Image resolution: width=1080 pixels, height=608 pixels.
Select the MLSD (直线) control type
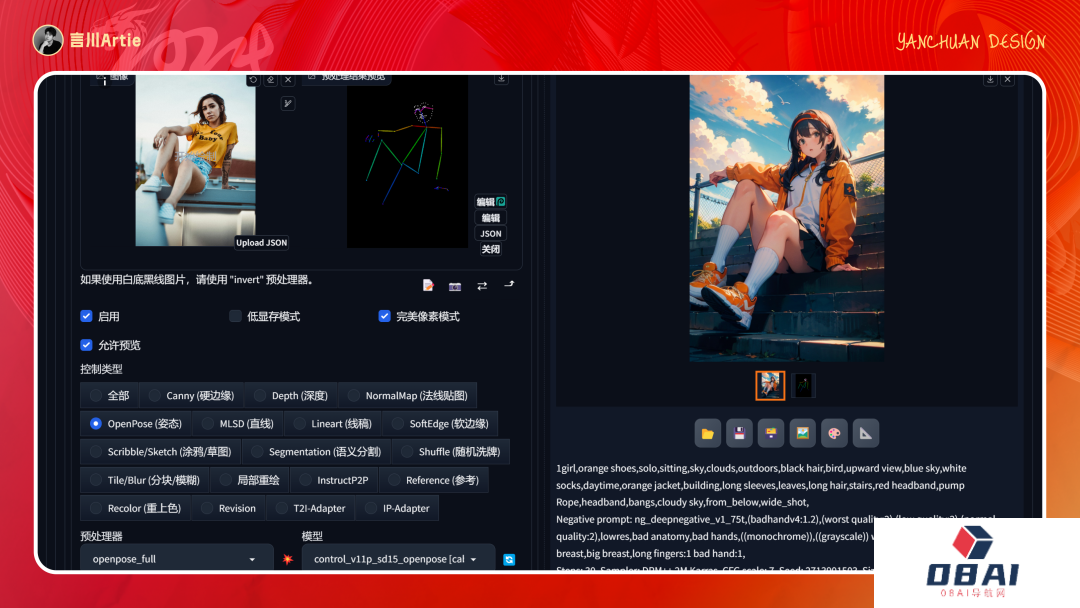(238, 423)
